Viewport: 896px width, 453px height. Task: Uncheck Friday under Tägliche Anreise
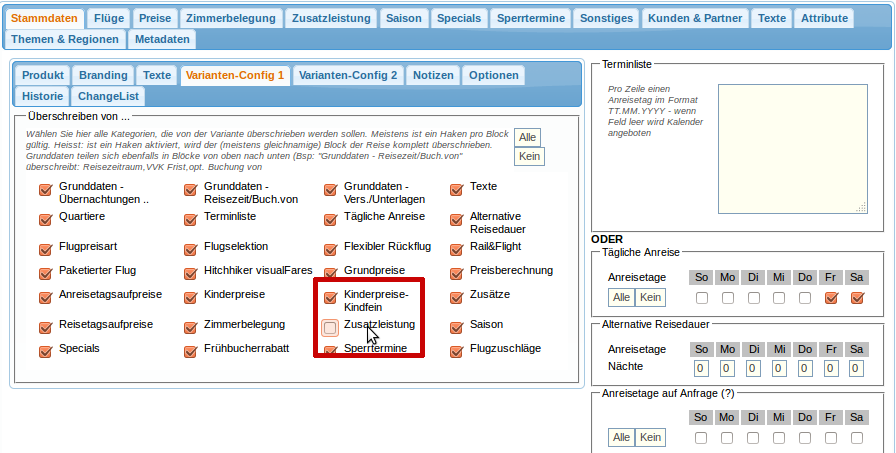pyautogui.click(x=831, y=298)
